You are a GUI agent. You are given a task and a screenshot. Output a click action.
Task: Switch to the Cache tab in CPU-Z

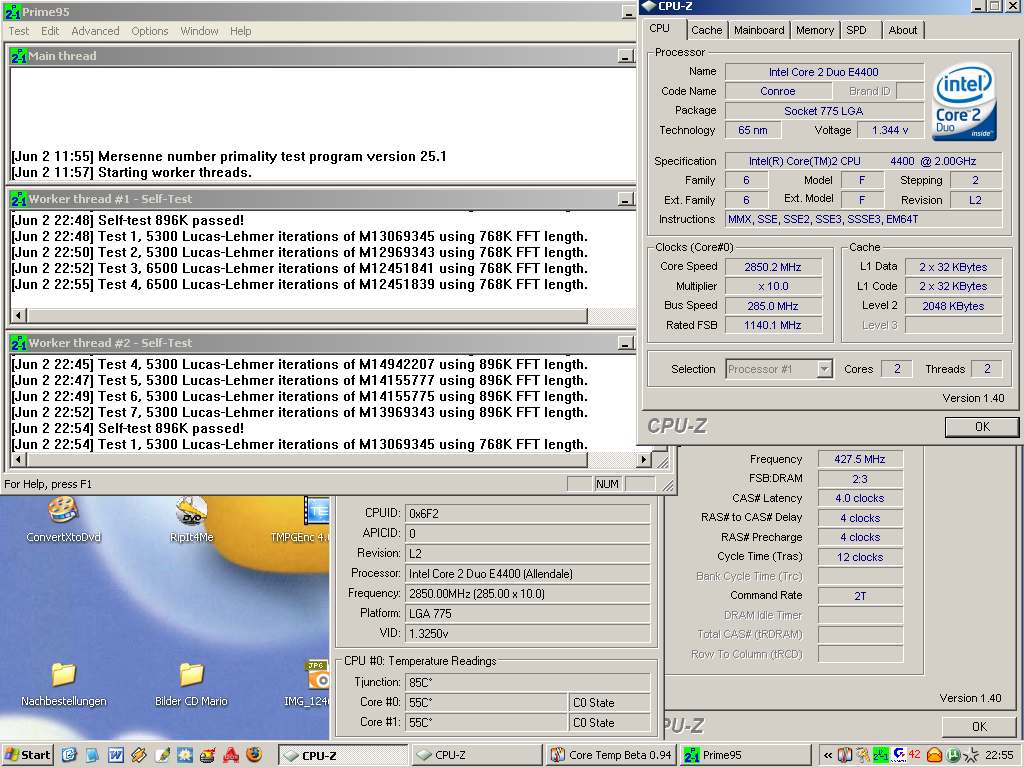click(x=707, y=30)
